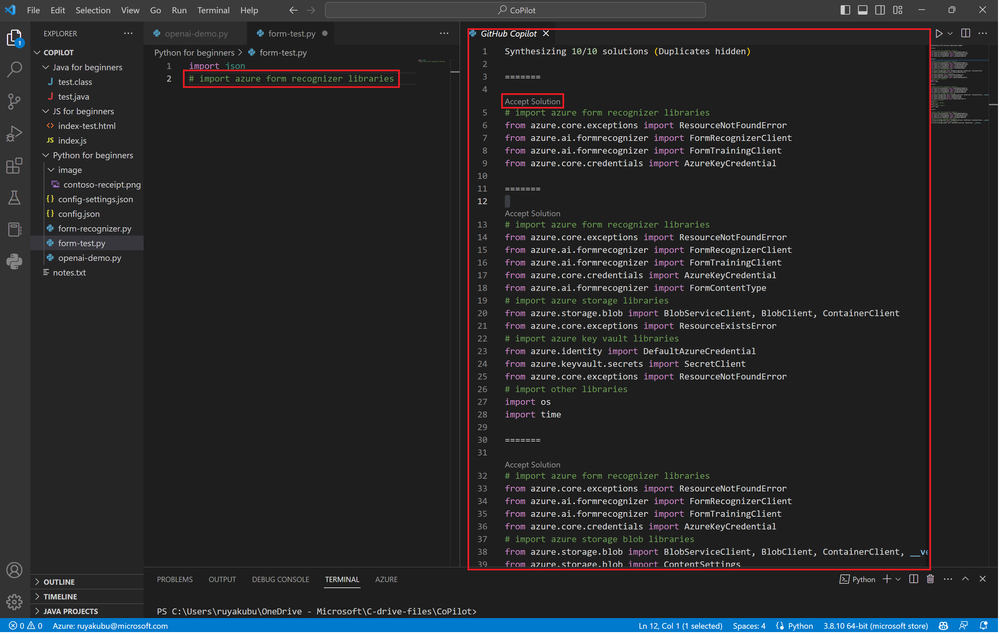Open the Extensions view
Viewport: 999px width, 633px height.
click(14, 166)
